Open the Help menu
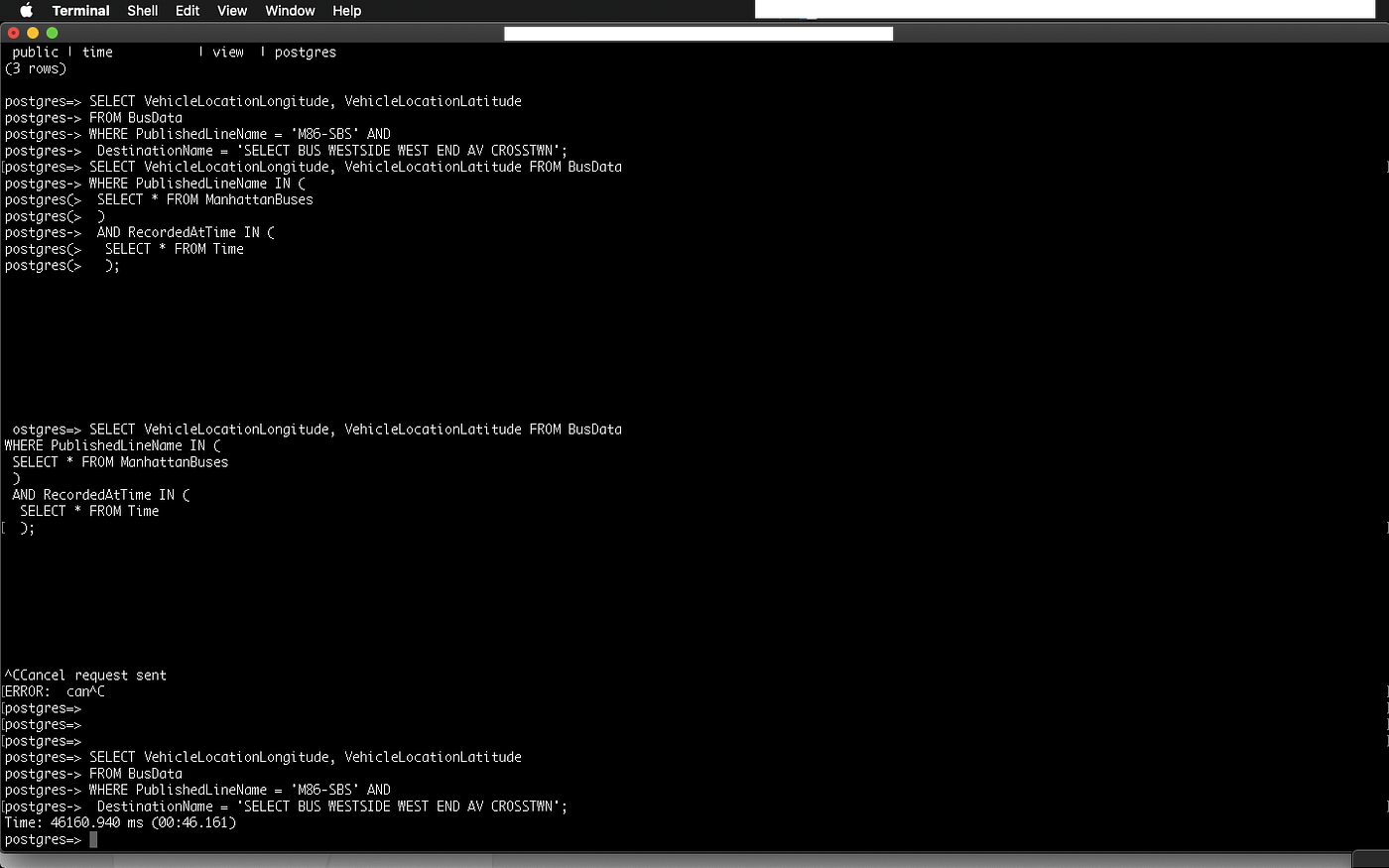 [347, 11]
